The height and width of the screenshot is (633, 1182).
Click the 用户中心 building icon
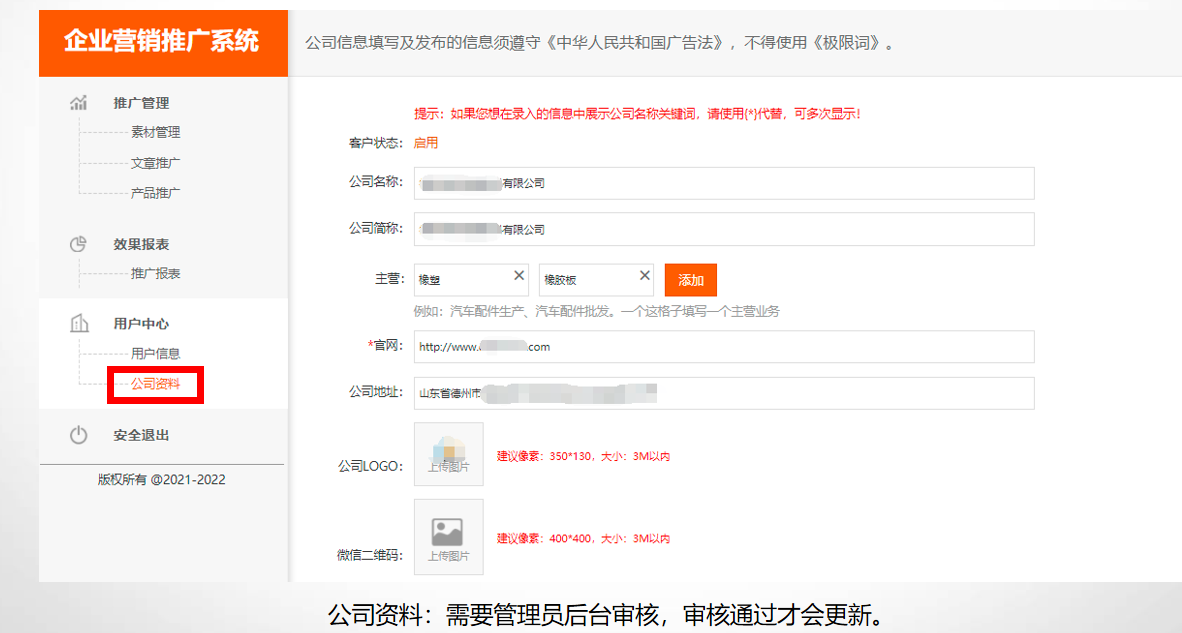[x=78, y=324]
